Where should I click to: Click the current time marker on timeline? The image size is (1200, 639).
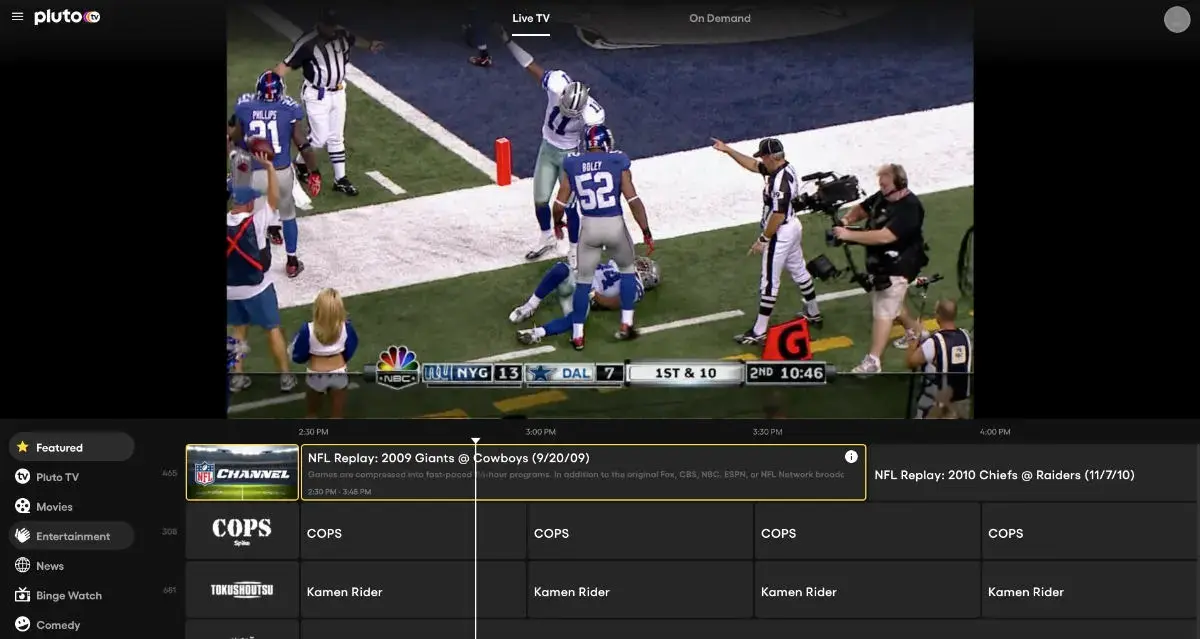click(x=475, y=441)
